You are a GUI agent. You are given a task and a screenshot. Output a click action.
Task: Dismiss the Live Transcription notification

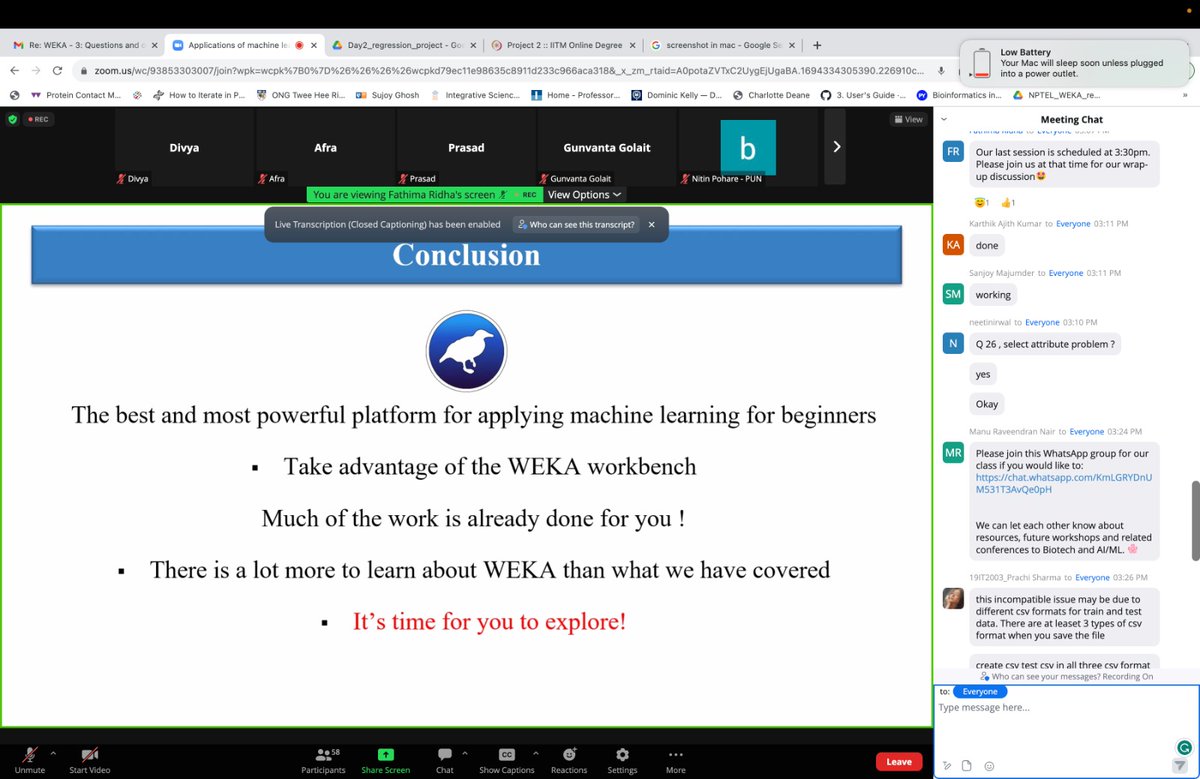(652, 225)
